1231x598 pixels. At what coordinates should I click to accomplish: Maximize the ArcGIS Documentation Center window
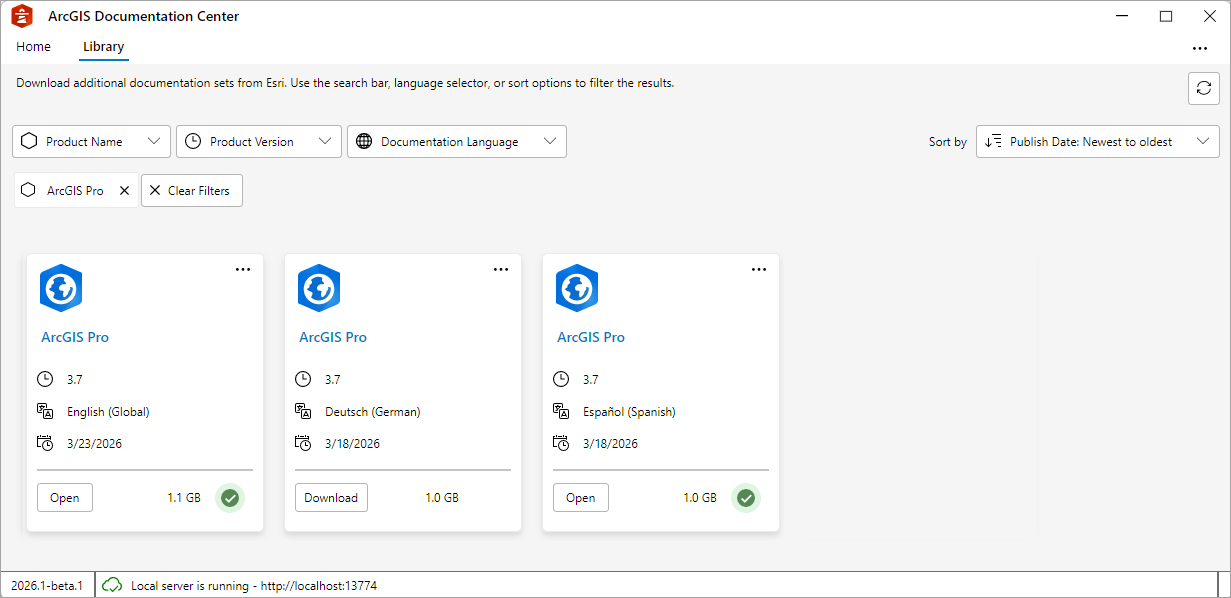(x=1166, y=16)
